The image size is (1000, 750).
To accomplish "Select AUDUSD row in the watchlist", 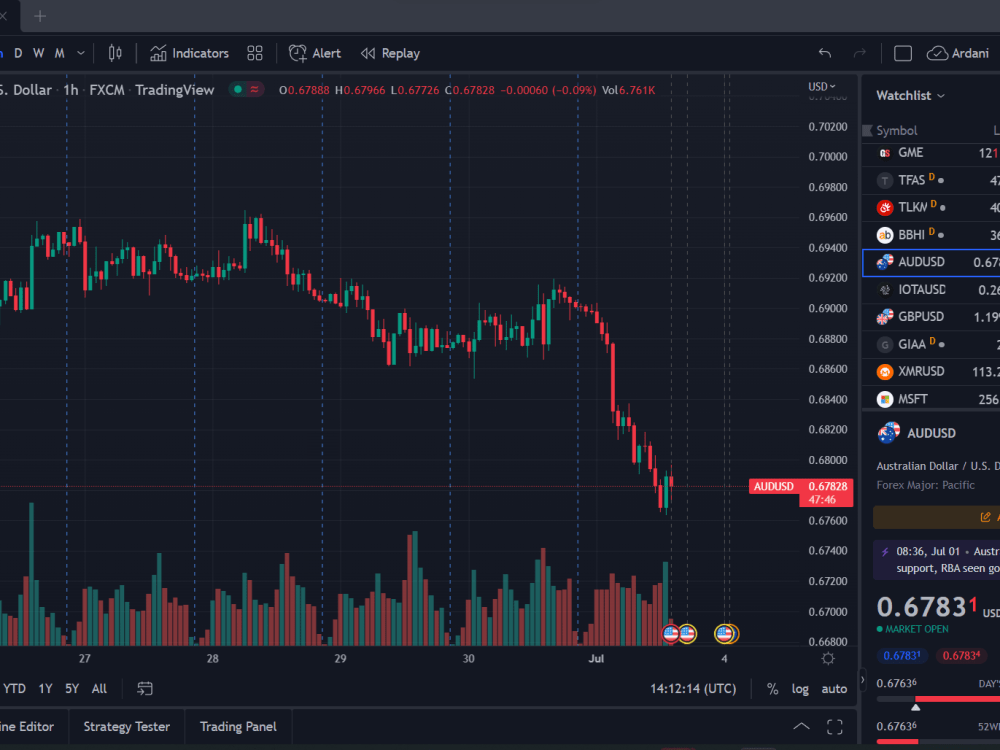I will [x=931, y=262].
